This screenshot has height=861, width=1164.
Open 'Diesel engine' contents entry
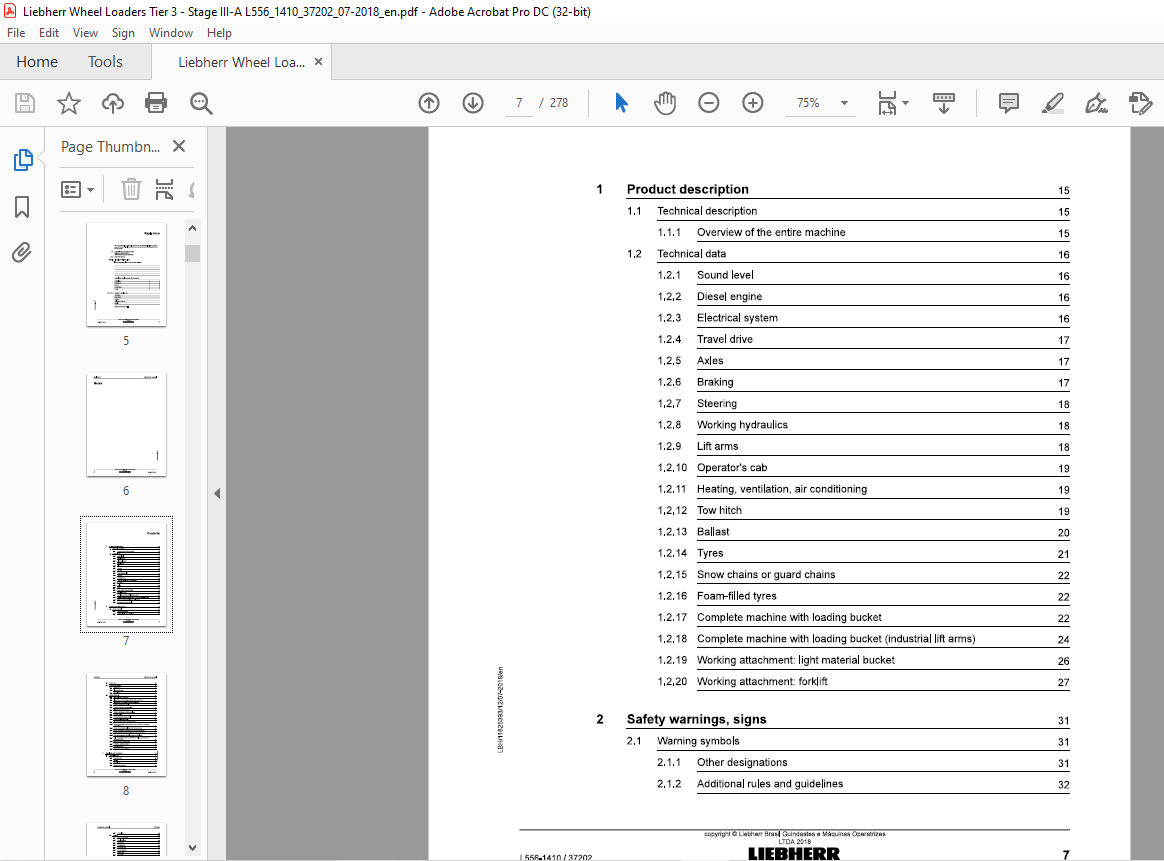tap(729, 296)
